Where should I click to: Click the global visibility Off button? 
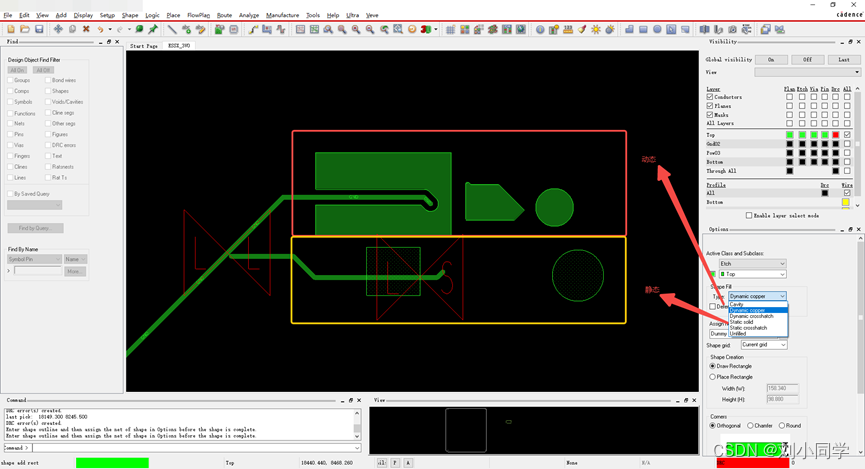tap(808, 60)
